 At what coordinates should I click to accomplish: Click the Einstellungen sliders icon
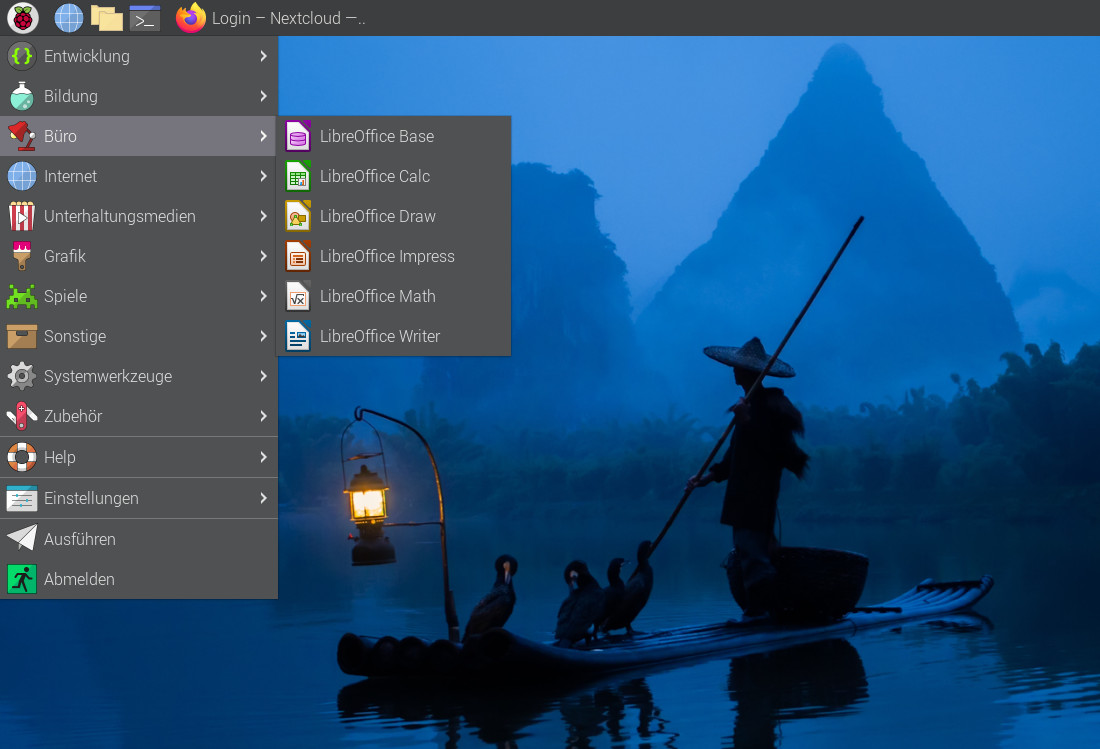click(x=22, y=499)
